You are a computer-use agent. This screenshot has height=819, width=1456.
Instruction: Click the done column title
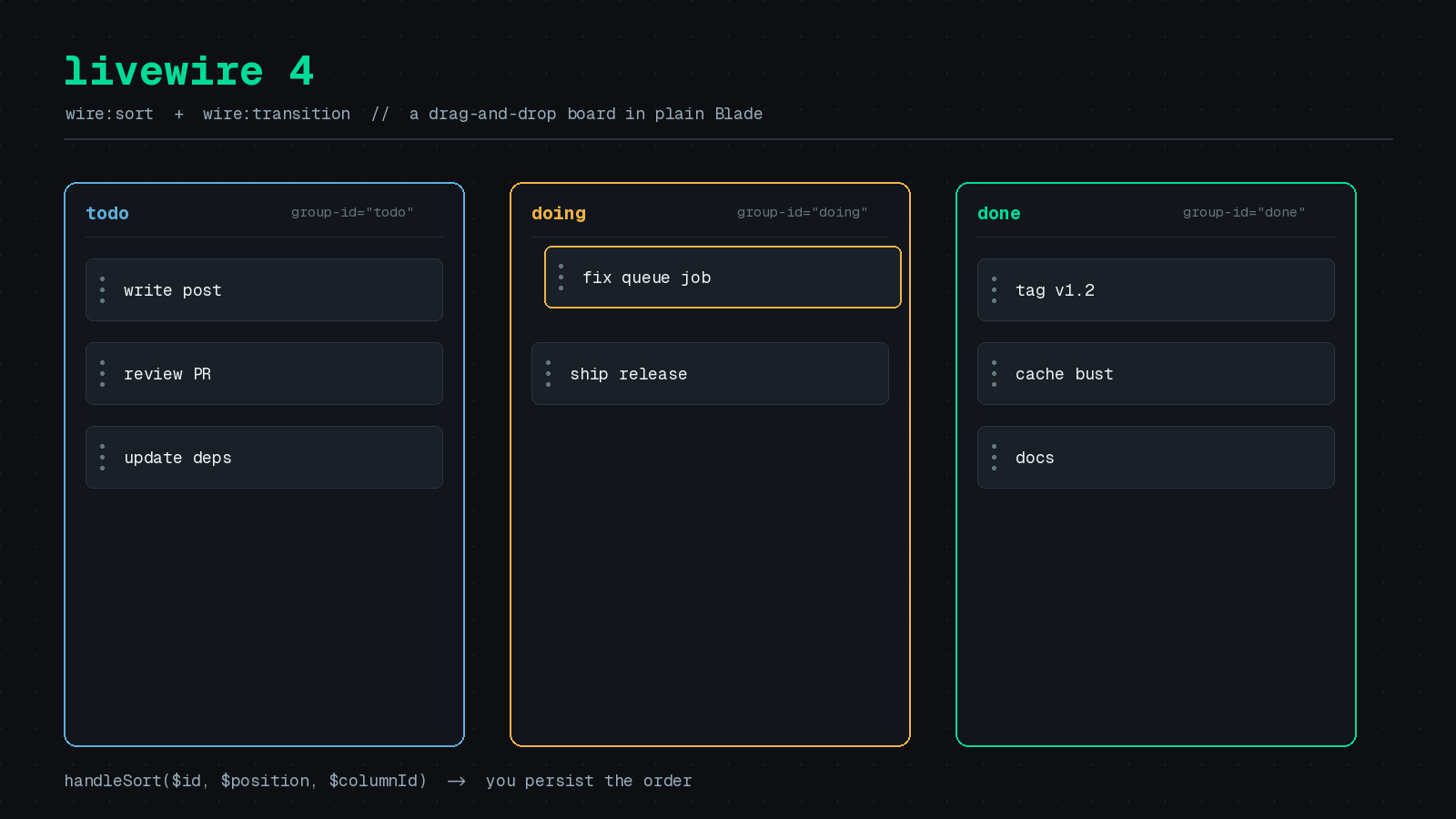999,213
